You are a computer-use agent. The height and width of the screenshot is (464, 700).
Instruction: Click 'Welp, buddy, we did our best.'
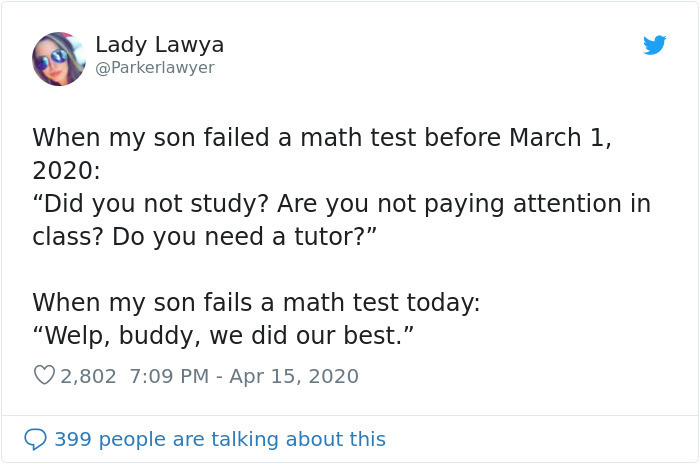(223, 336)
